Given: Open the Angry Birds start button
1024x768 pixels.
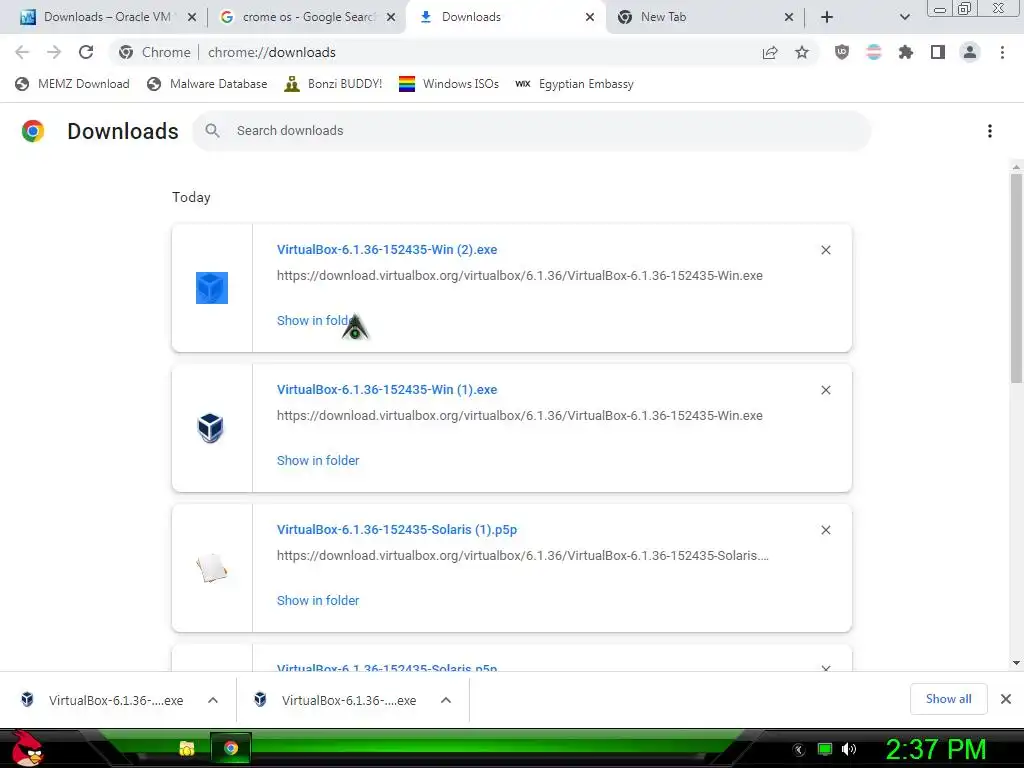Looking at the screenshot, I should 27,748.
